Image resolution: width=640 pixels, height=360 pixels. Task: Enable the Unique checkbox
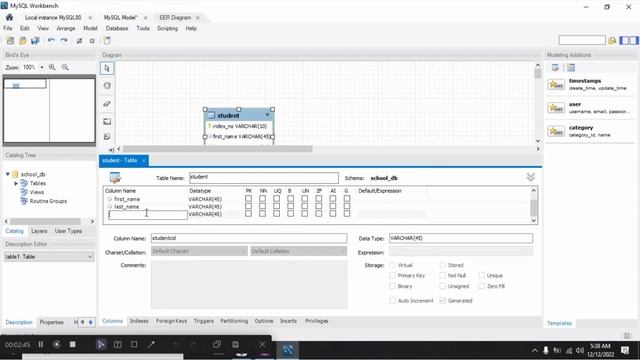click(x=482, y=276)
